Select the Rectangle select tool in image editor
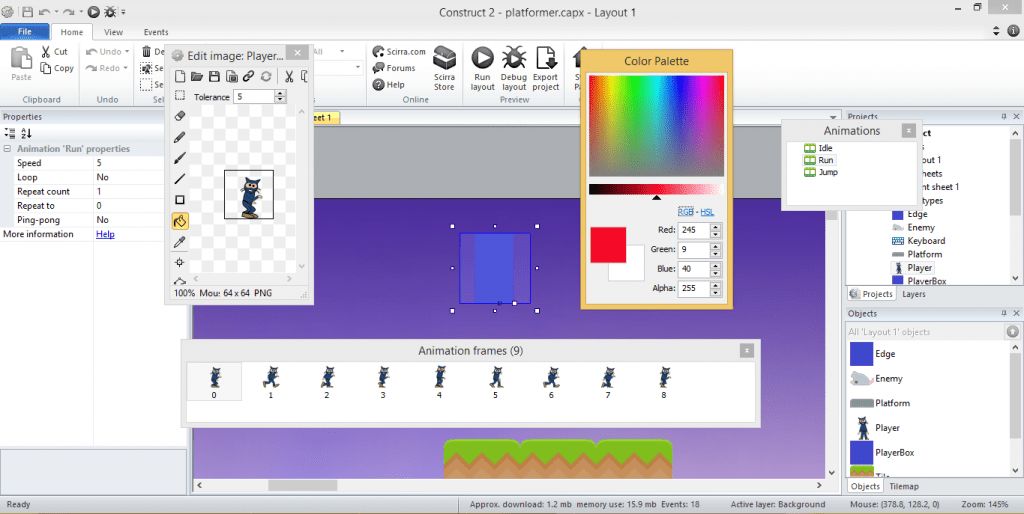Viewport: 1024px width, 514px height. click(x=180, y=97)
